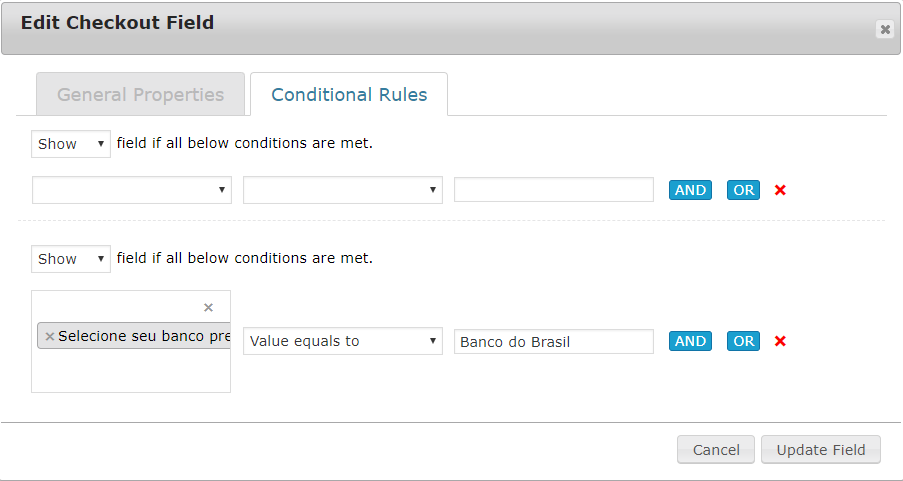Click the 'Banco do Brasil' value input
903x481 pixels.
pyautogui.click(x=554, y=342)
